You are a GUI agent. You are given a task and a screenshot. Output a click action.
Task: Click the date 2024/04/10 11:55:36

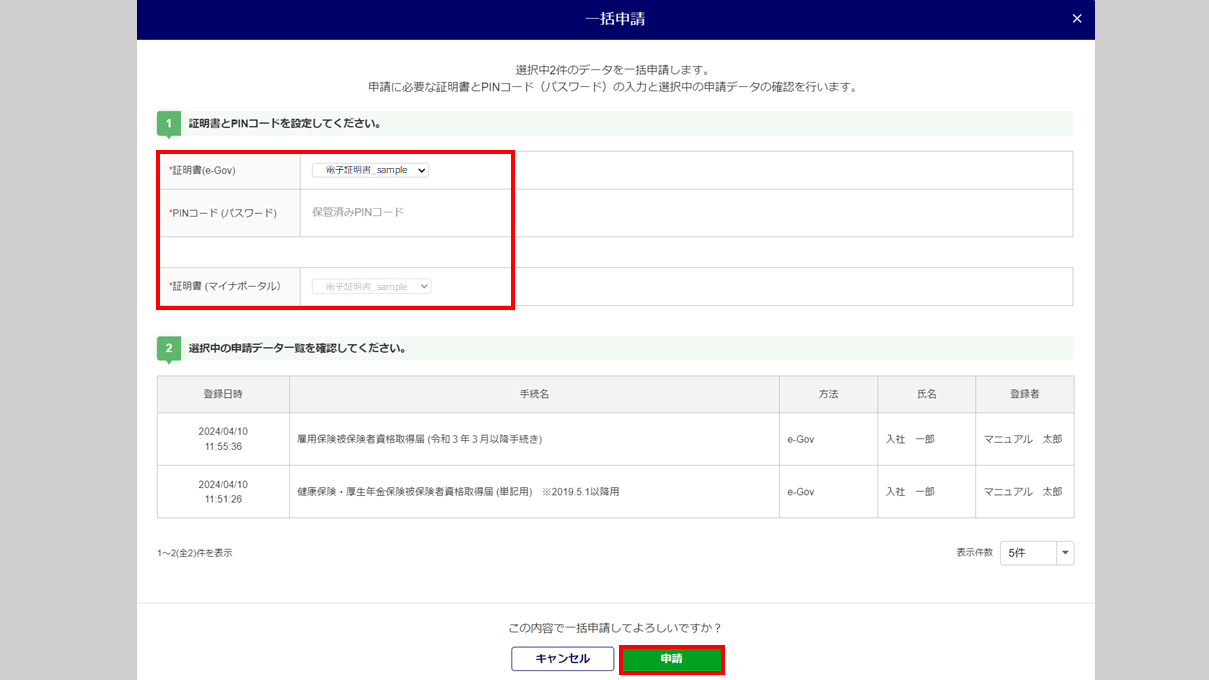tap(223, 439)
